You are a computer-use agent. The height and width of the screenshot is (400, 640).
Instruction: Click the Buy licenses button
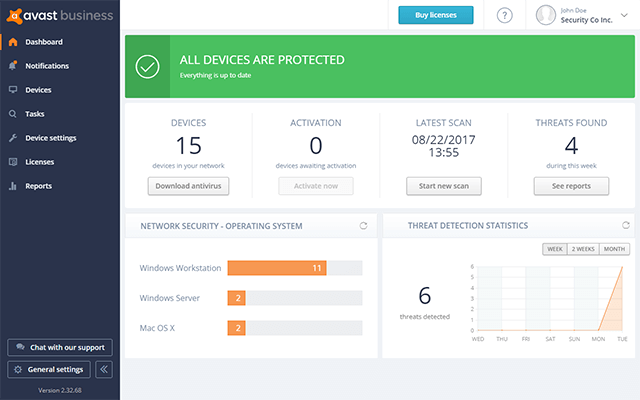(435, 15)
